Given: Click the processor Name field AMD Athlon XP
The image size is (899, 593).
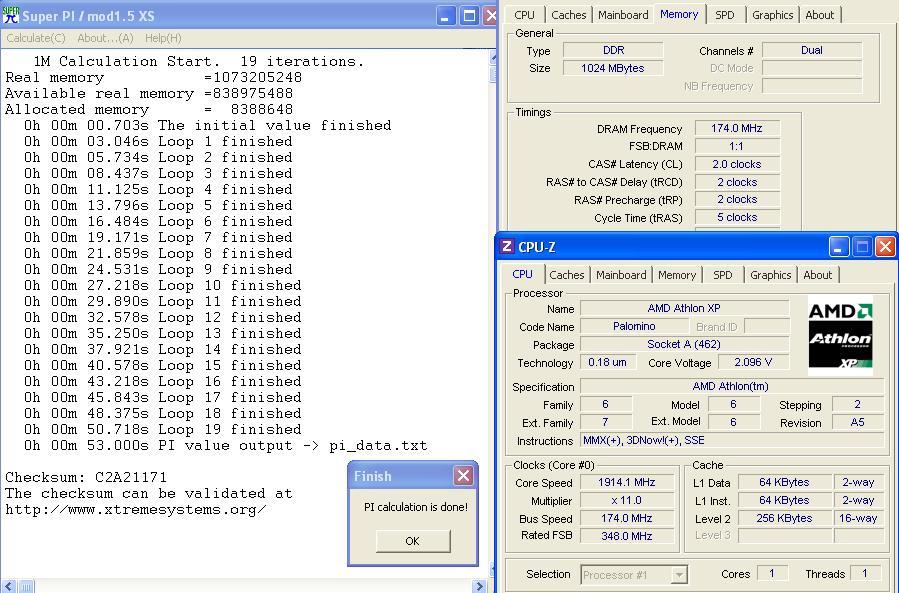Looking at the screenshot, I should 685,308.
